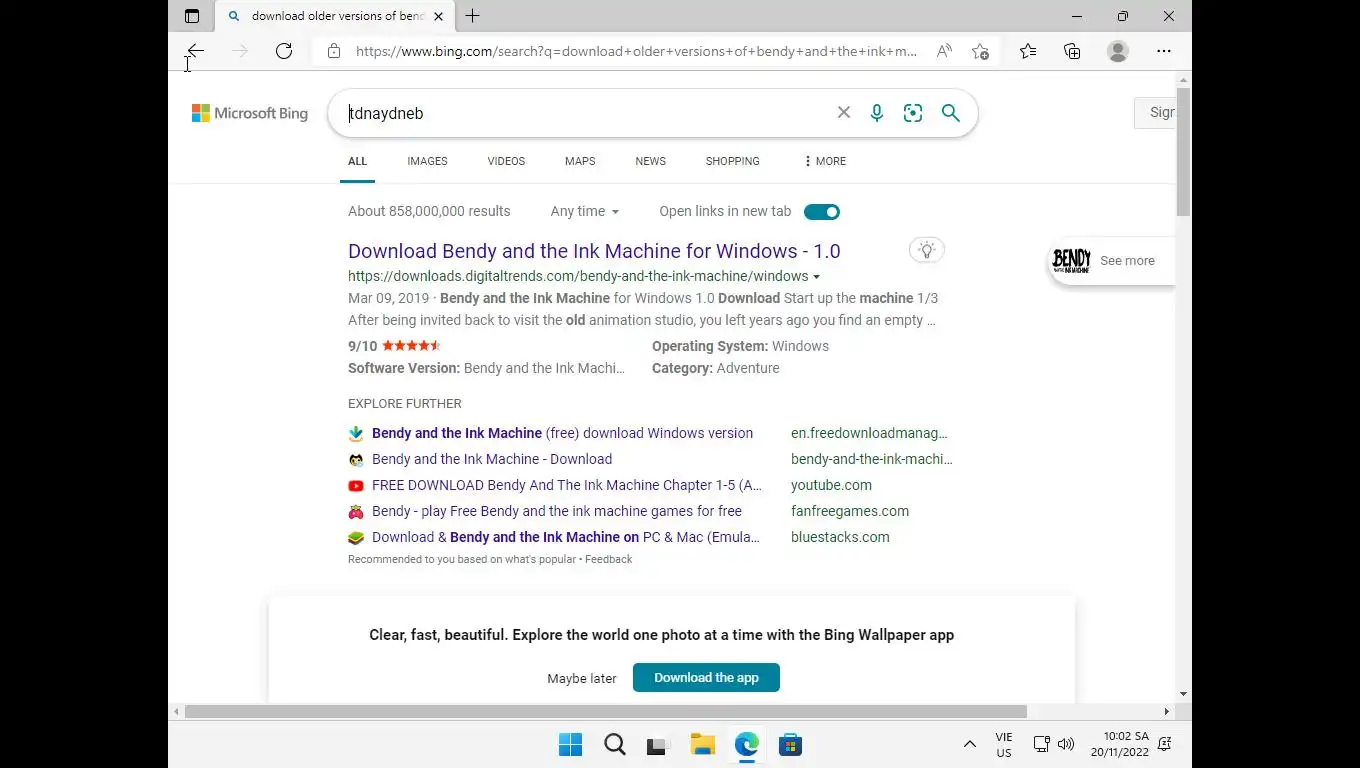
Task: Click the vertical page scrollbar
Action: (x=1184, y=152)
